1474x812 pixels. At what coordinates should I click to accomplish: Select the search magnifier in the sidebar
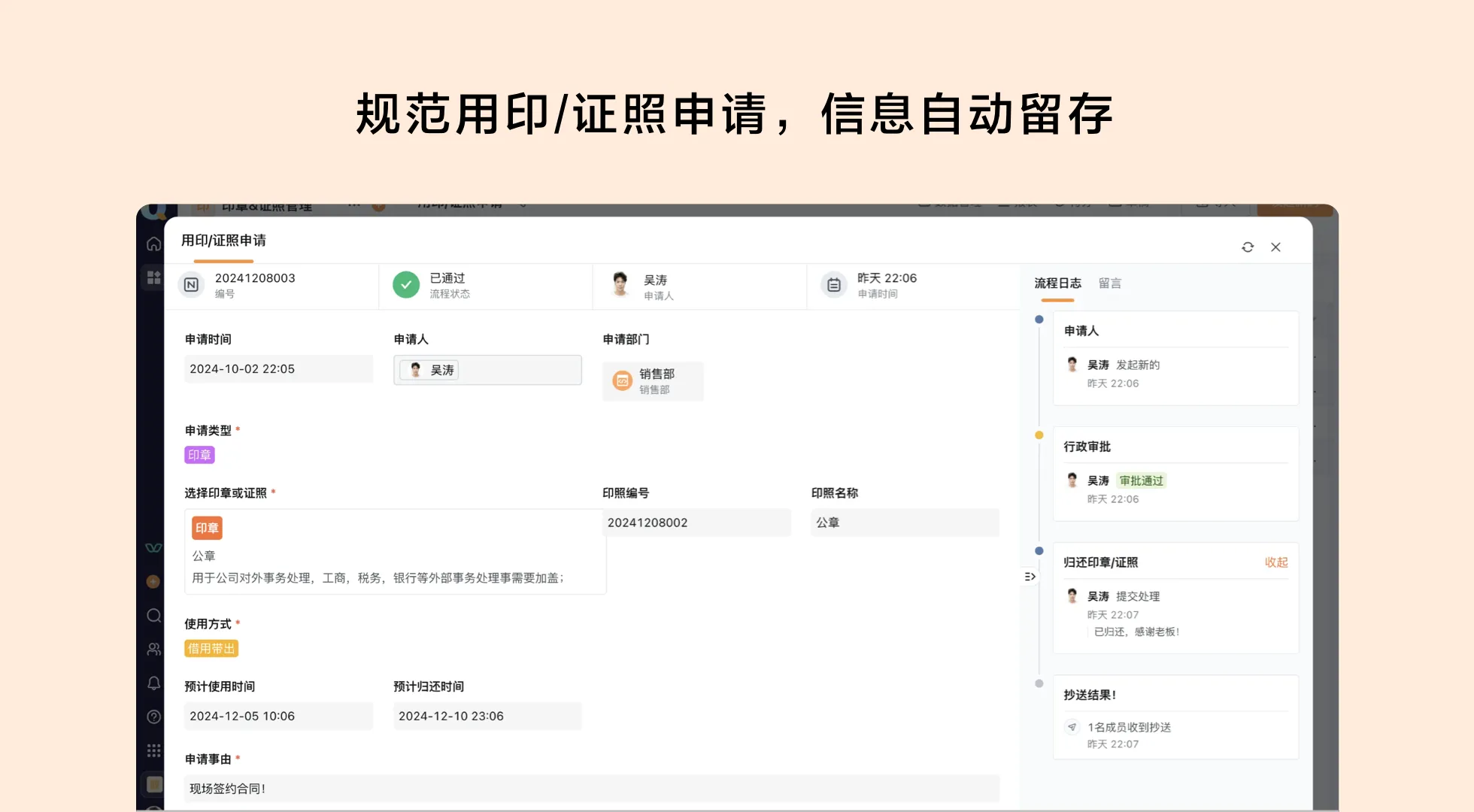[x=153, y=615]
